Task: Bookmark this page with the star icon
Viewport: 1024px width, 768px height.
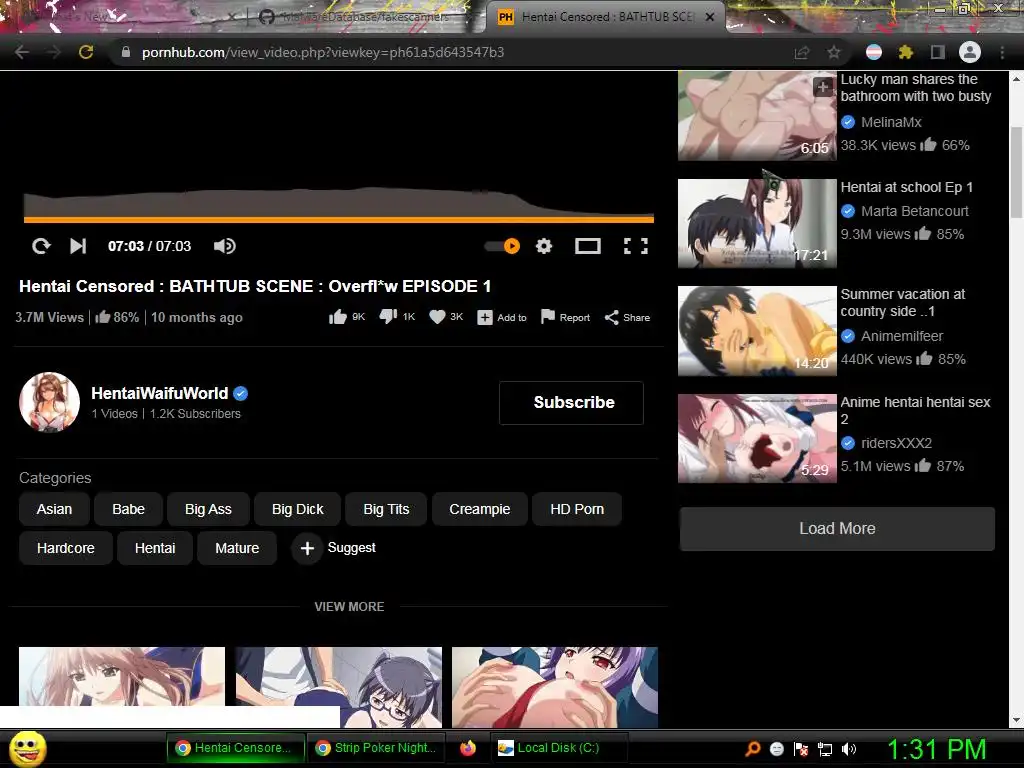Action: point(834,52)
